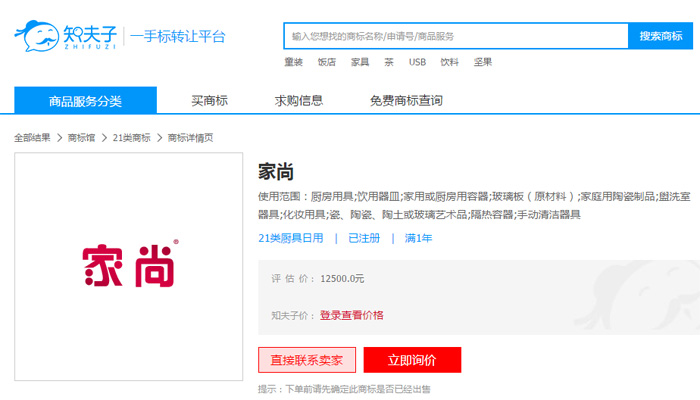Select the USB hot keyword
Screen dimensions: 700x400
pos(417,62)
